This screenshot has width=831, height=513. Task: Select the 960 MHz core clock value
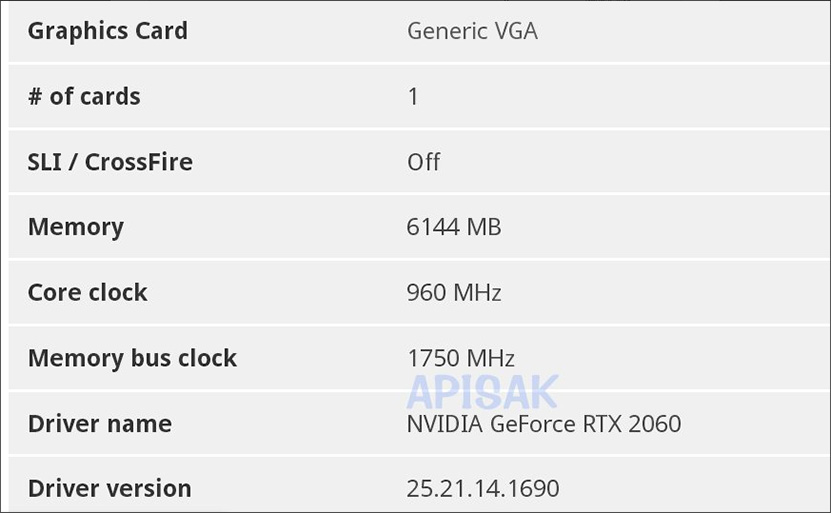[x=454, y=293]
